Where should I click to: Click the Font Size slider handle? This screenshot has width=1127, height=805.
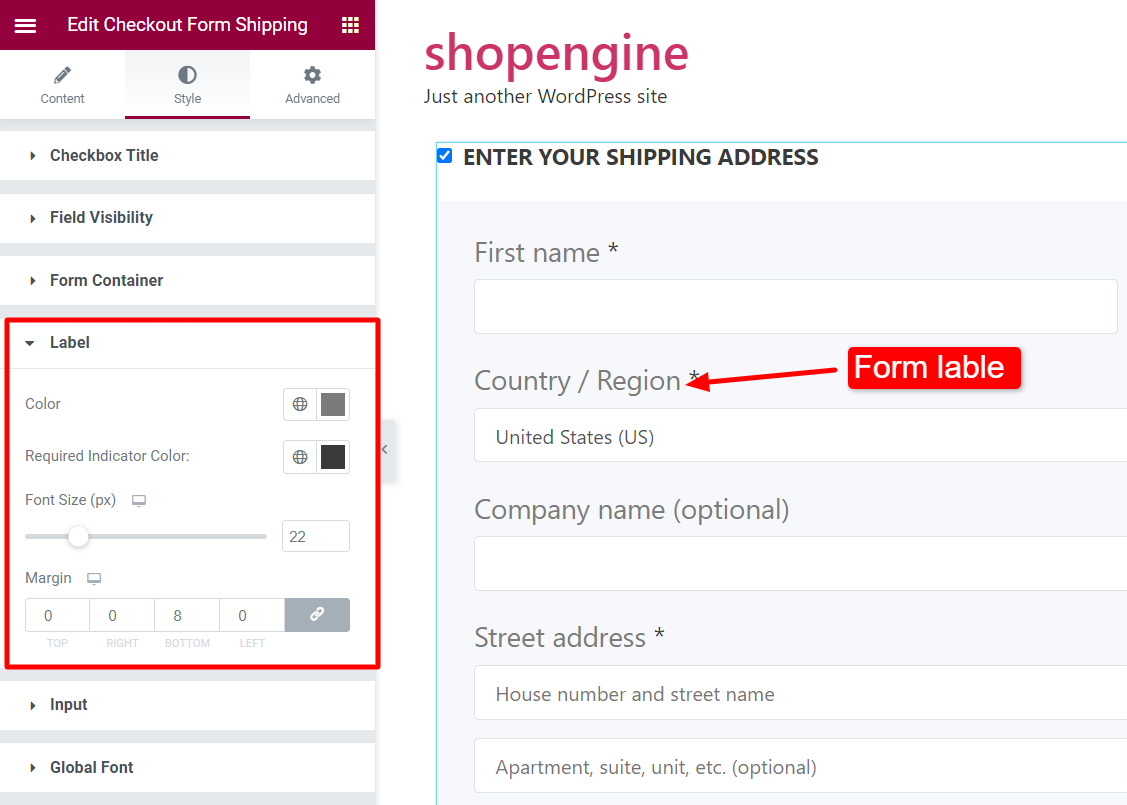point(78,536)
